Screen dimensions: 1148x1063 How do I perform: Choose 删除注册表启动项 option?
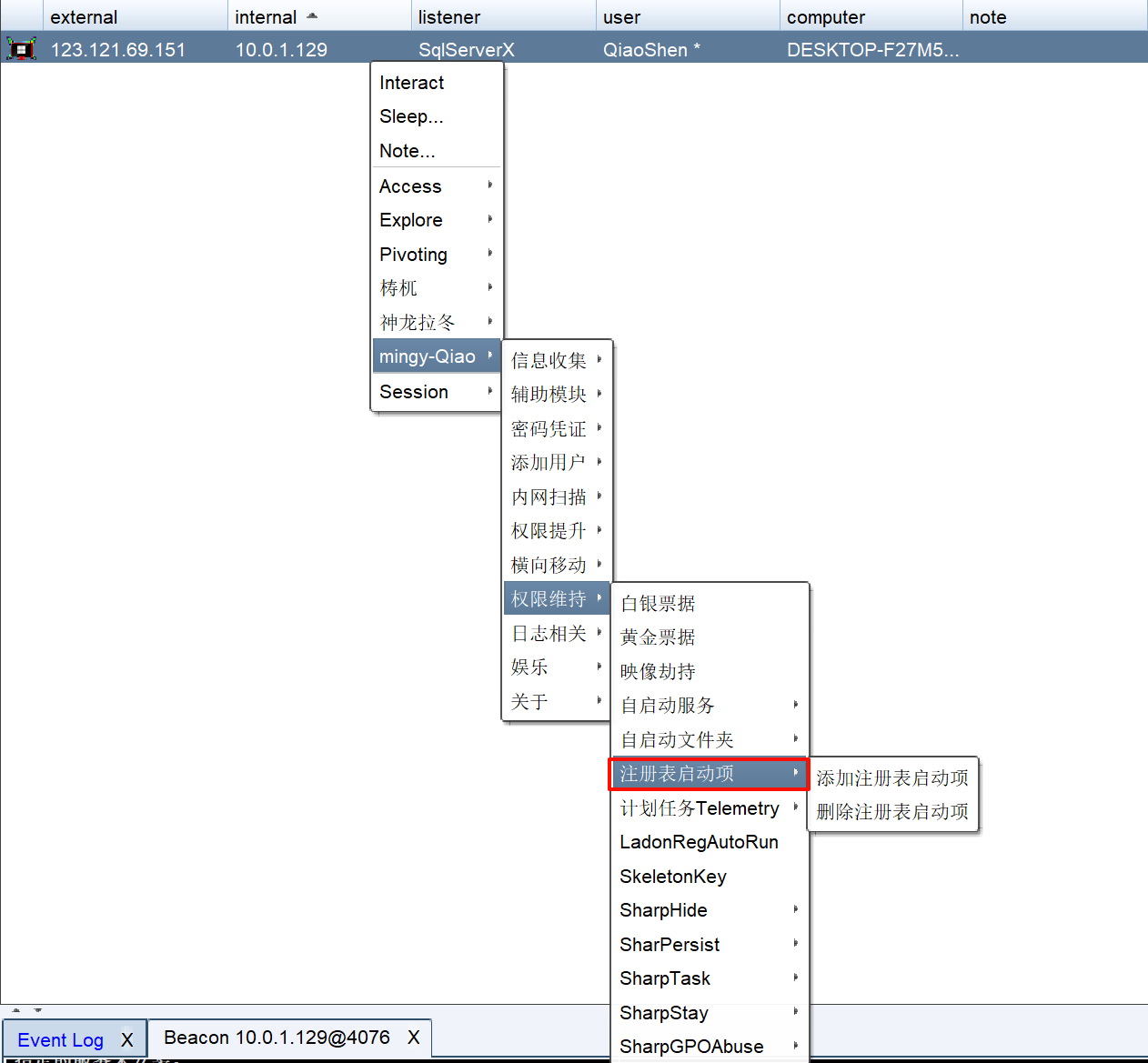tap(891, 812)
